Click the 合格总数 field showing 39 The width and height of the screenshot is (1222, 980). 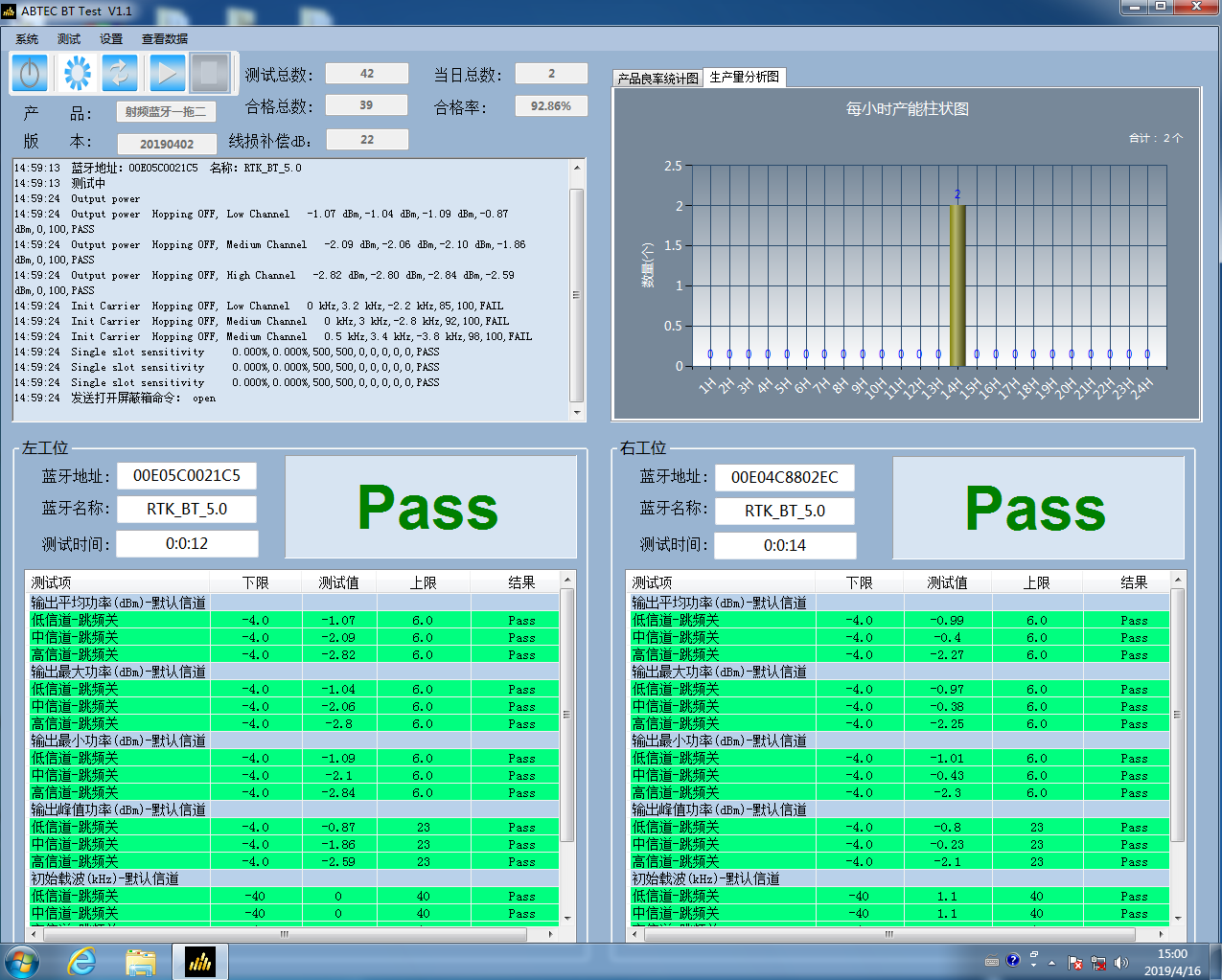pos(367,105)
